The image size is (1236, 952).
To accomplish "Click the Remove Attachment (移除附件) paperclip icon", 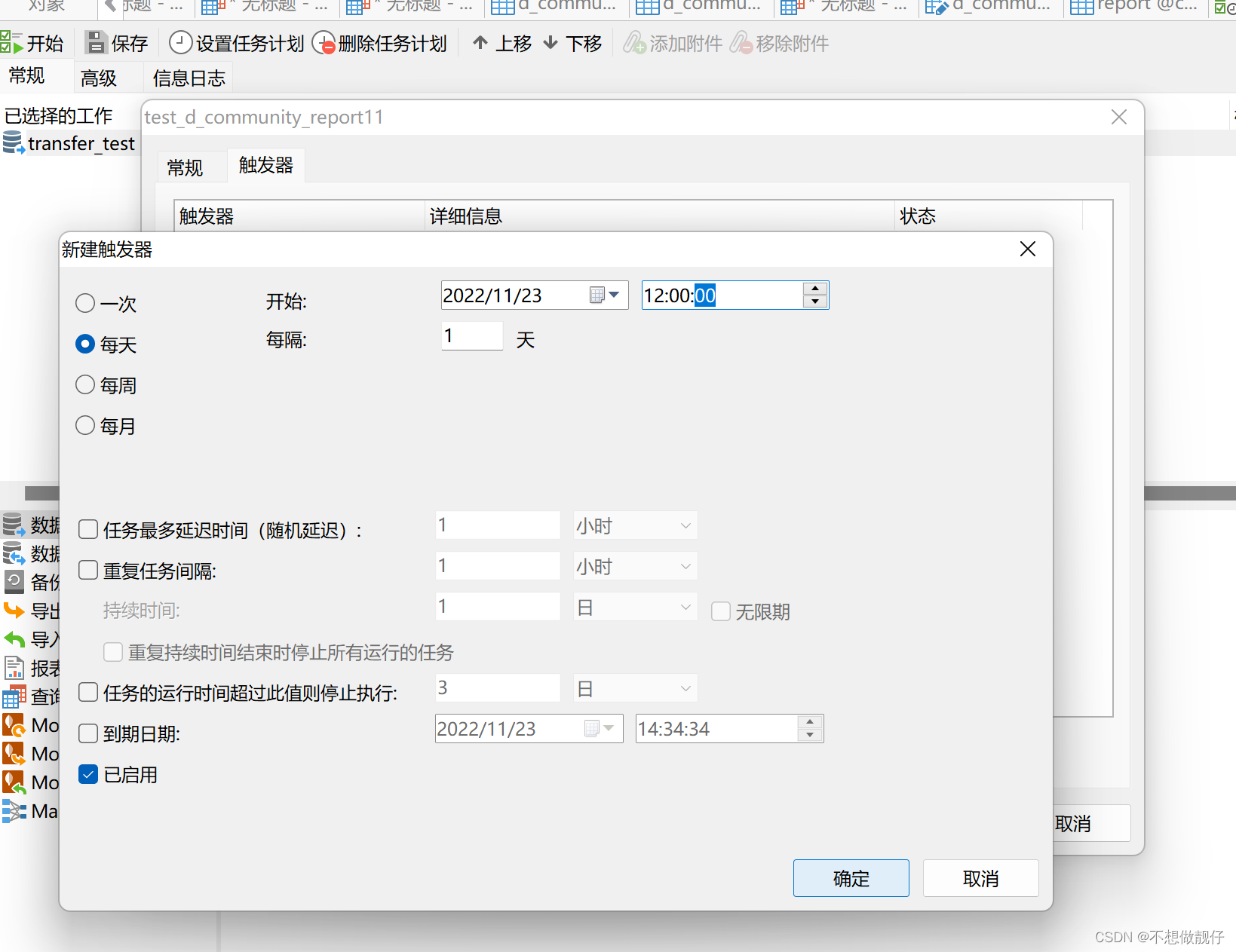I will 741,43.
